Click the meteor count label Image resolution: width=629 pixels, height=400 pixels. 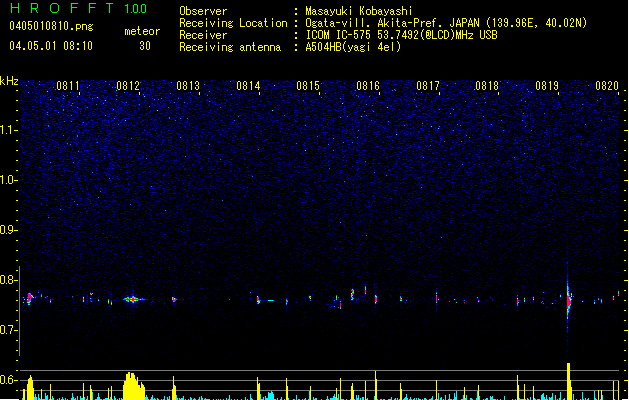point(142,31)
